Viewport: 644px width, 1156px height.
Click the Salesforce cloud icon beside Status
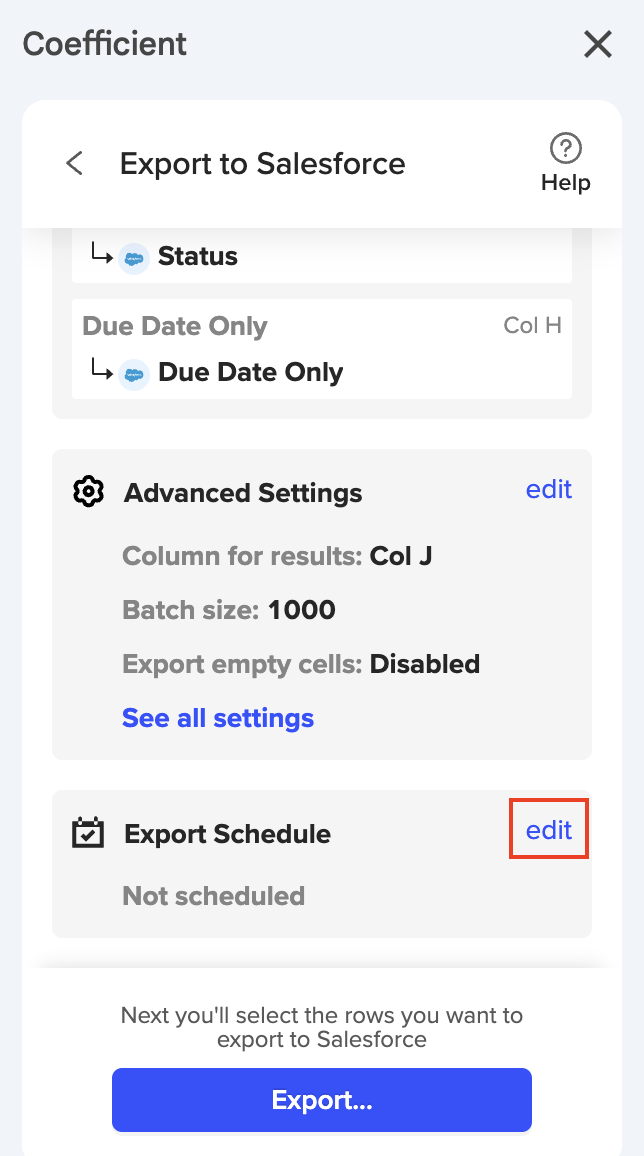click(135, 256)
